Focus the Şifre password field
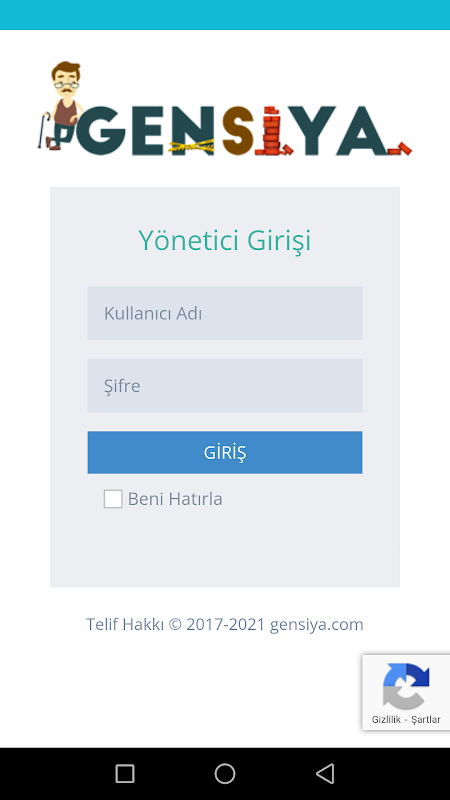The image size is (450, 800). 225,386
